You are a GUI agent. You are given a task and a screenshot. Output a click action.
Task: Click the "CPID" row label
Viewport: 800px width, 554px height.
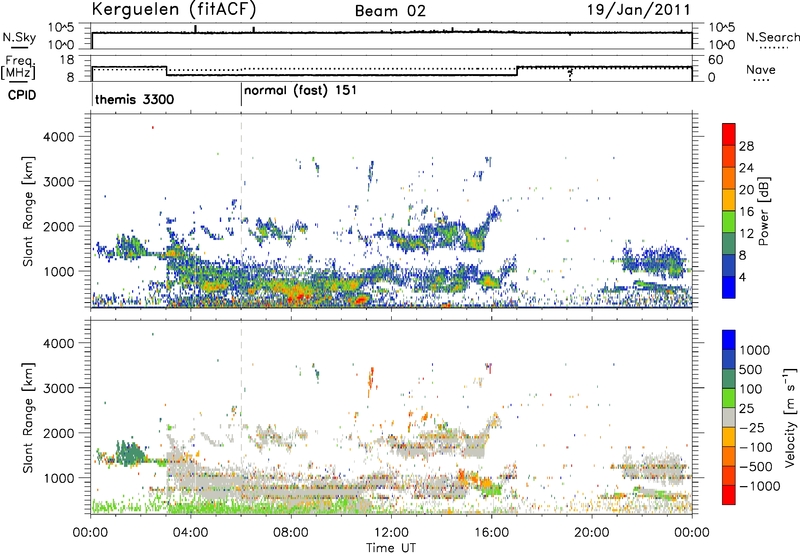[22, 95]
